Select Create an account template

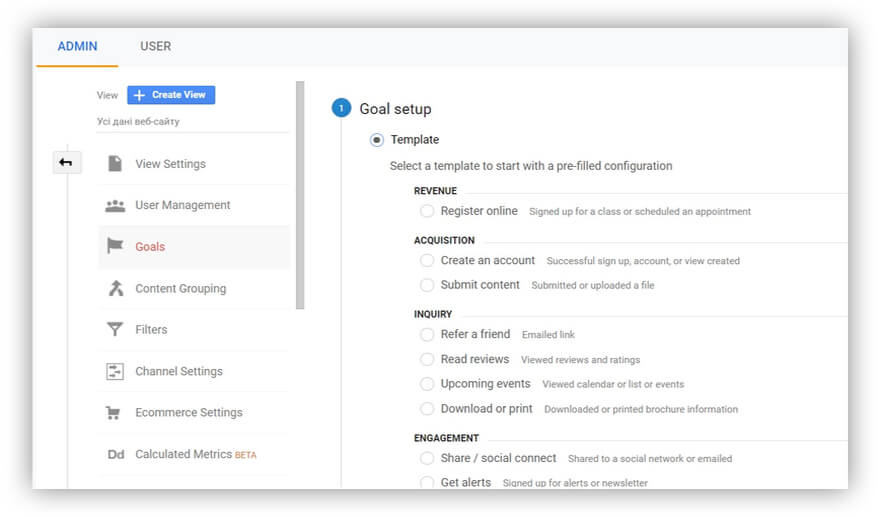coord(427,260)
